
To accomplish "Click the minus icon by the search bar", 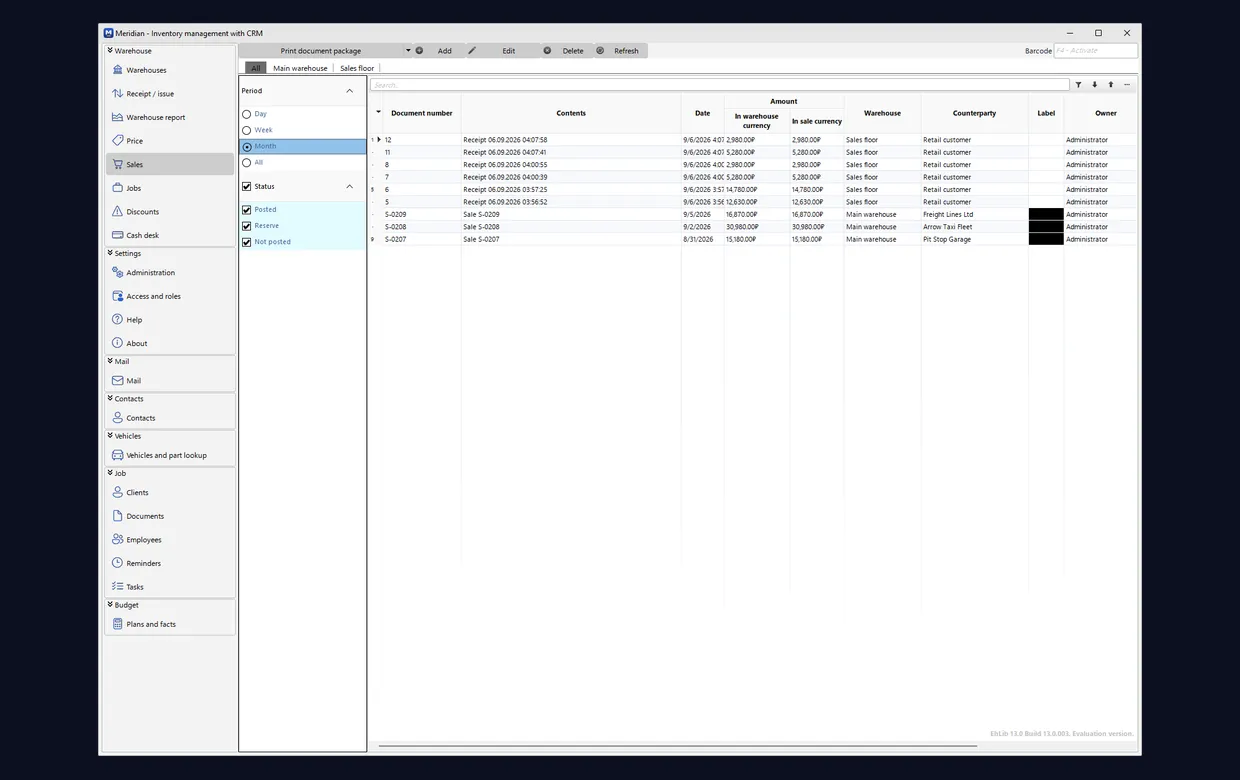I will tap(1126, 85).
